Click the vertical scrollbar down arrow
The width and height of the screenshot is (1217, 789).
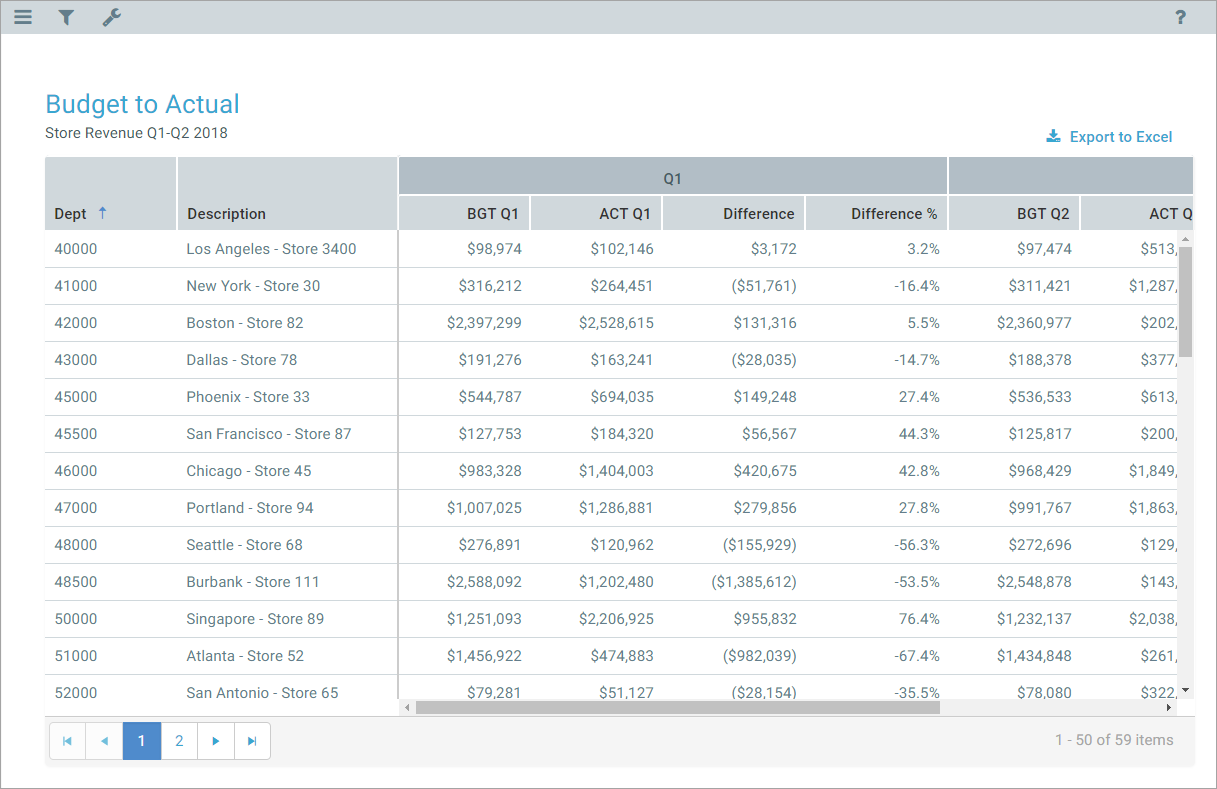[x=1185, y=690]
